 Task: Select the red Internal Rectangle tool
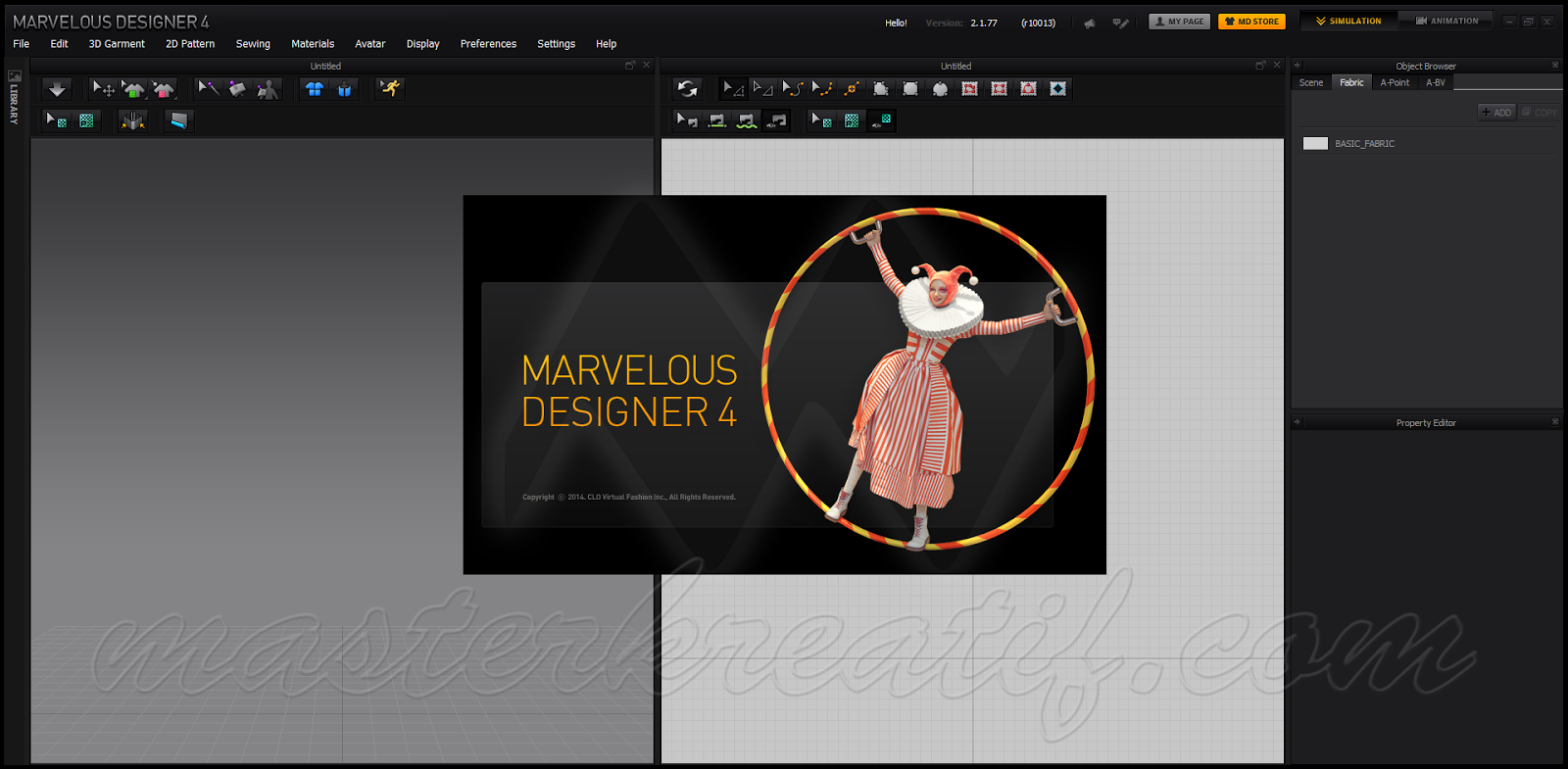pos(999,89)
